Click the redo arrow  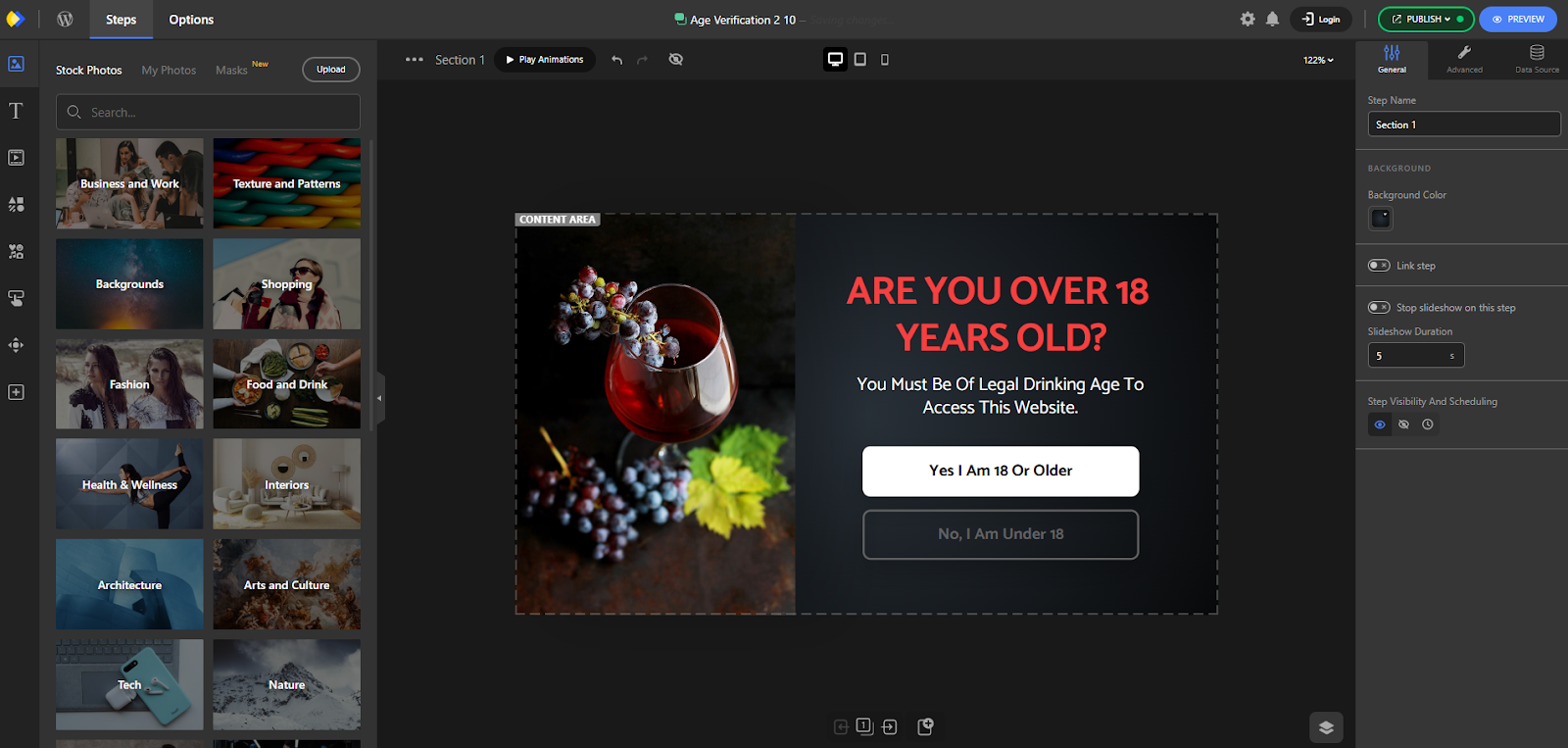[x=642, y=60]
